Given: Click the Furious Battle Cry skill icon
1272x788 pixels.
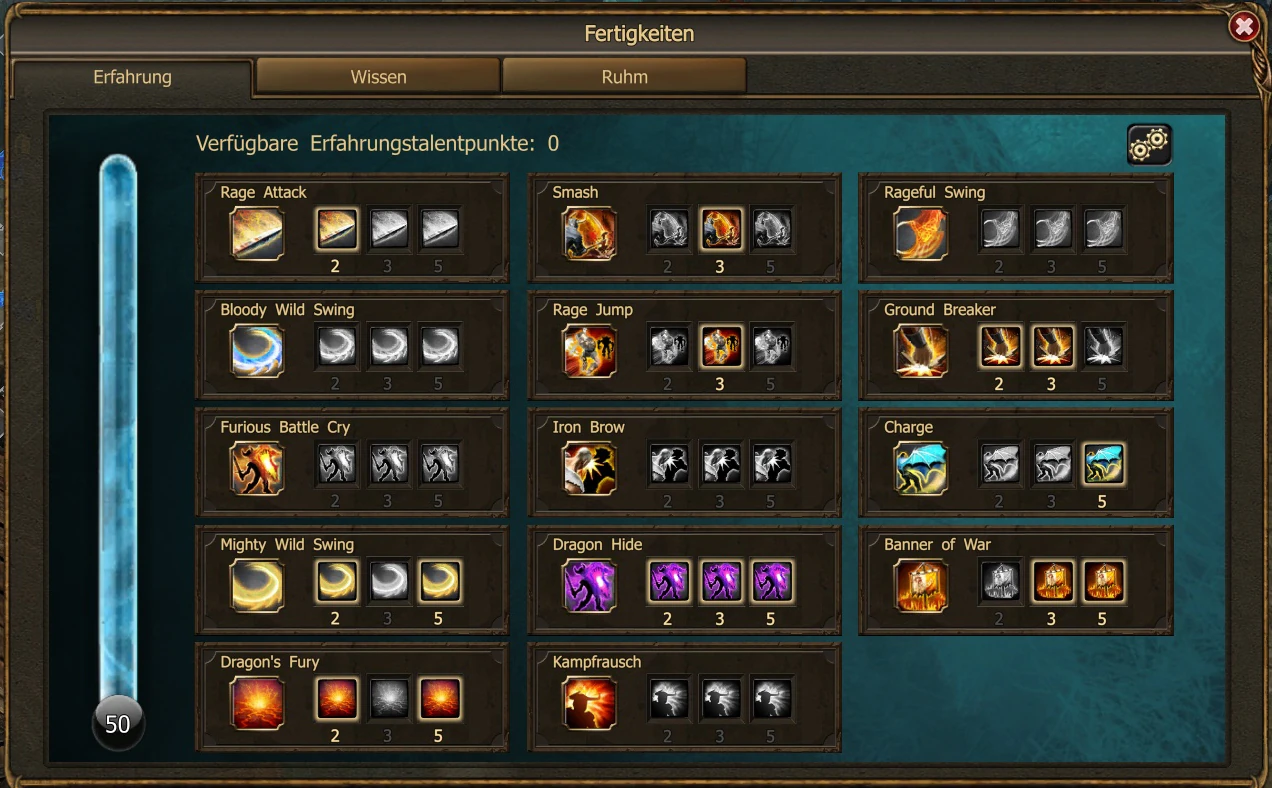Looking at the screenshot, I should (257, 468).
